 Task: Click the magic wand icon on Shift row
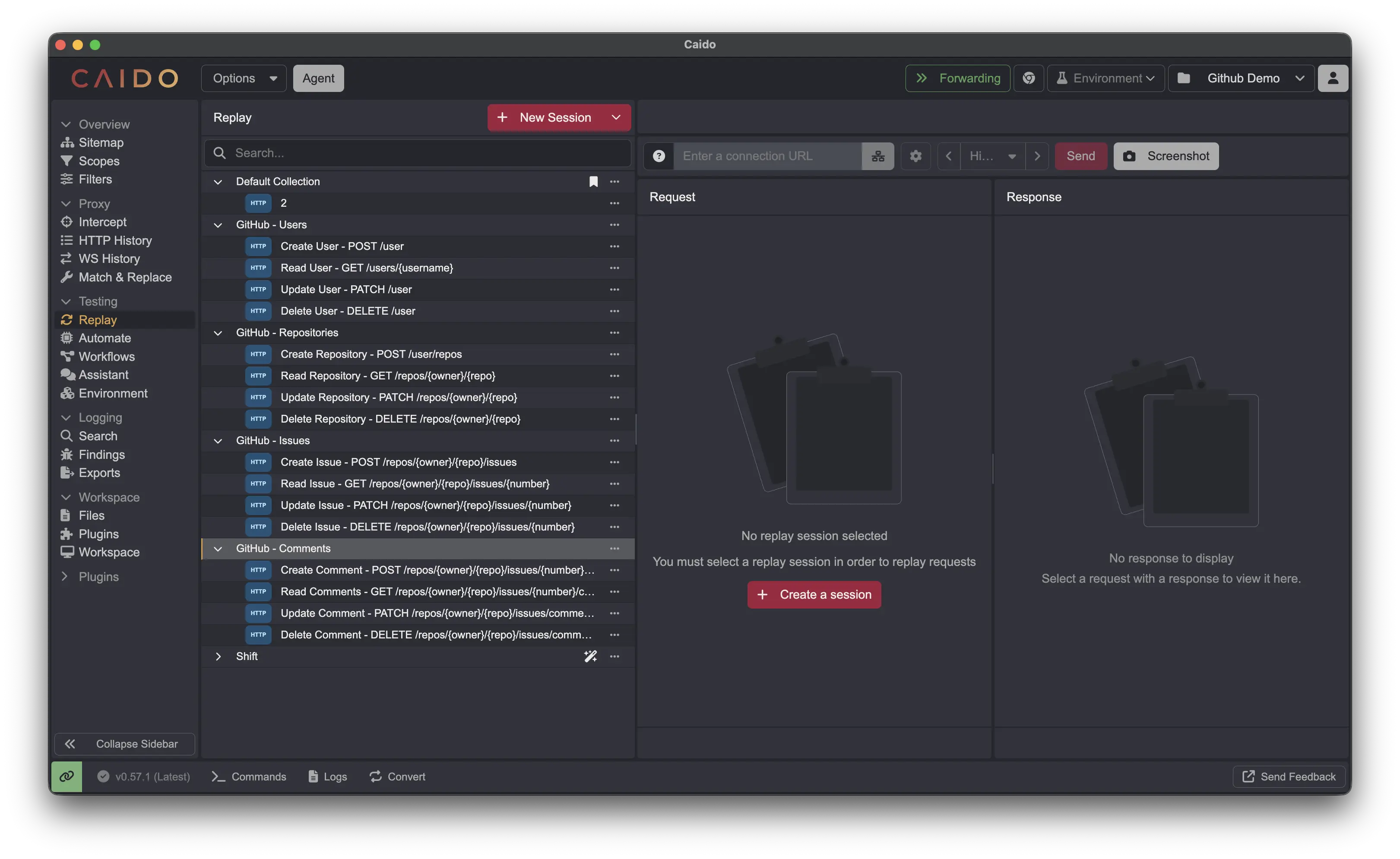pos(590,656)
